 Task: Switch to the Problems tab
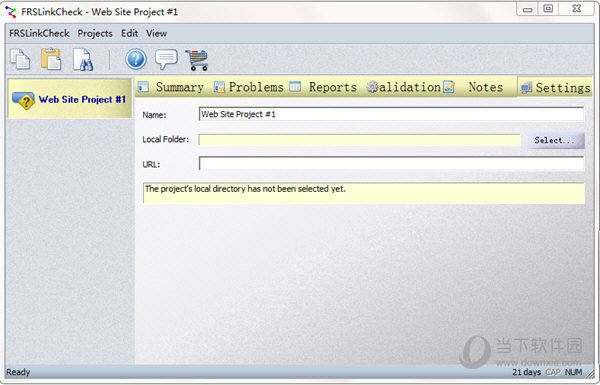[249, 87]
